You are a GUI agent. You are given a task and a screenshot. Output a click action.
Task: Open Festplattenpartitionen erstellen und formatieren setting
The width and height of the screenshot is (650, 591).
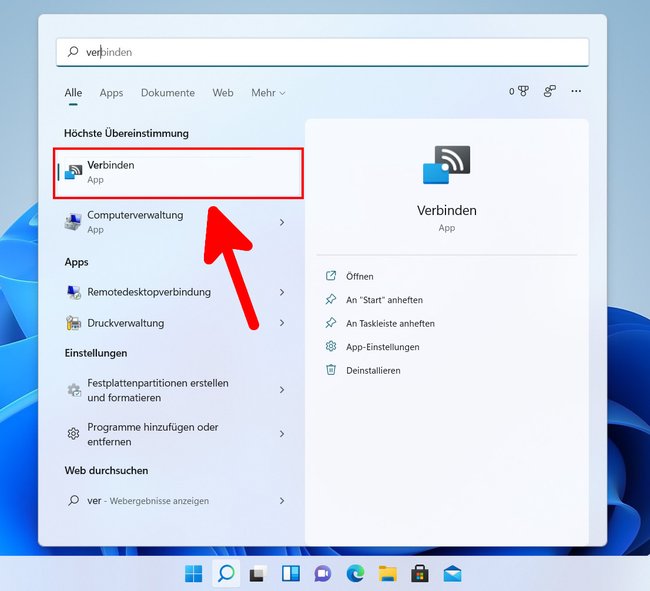pos(178,390)
